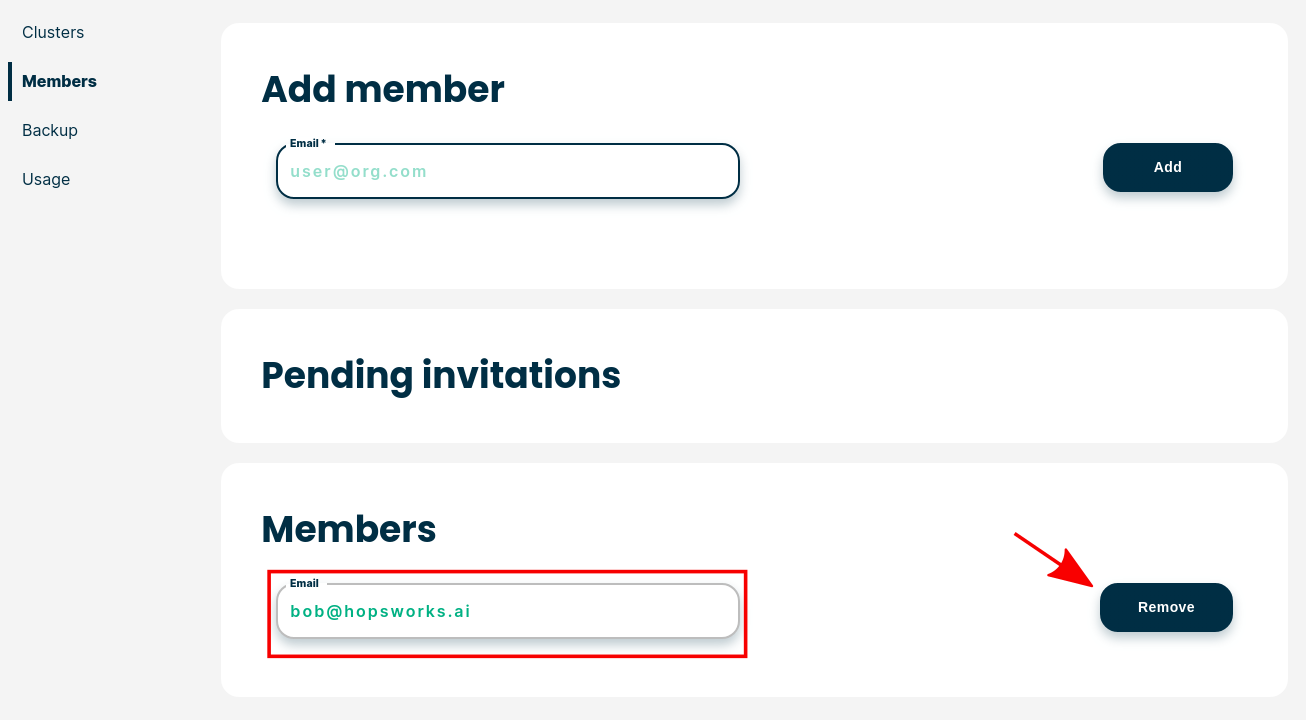Viewport: 1306px width, 720px height.
Task: Click empty area of Pending invitations card
Action: pyautogui.click(x=950, y=376)
